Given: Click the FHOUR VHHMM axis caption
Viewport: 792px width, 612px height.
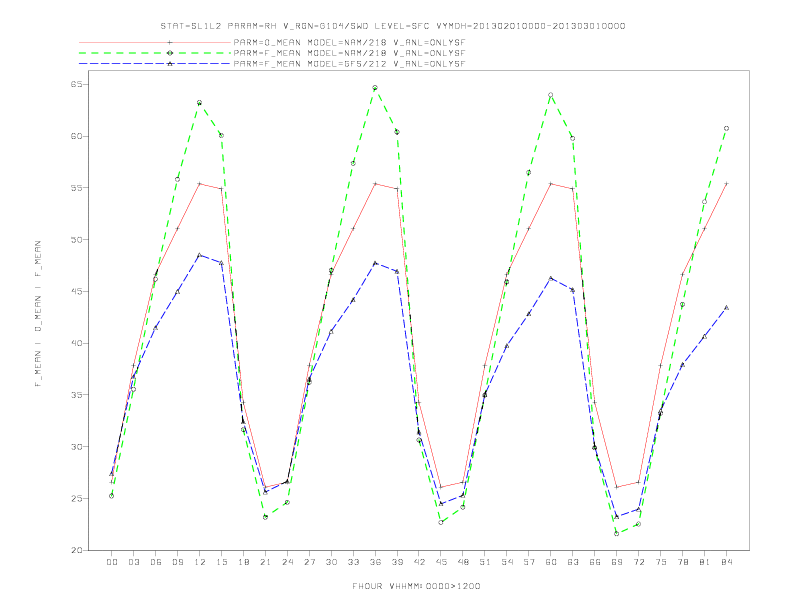Looking at the screenshot, I should pyautogui.click(x=416, y=586).
